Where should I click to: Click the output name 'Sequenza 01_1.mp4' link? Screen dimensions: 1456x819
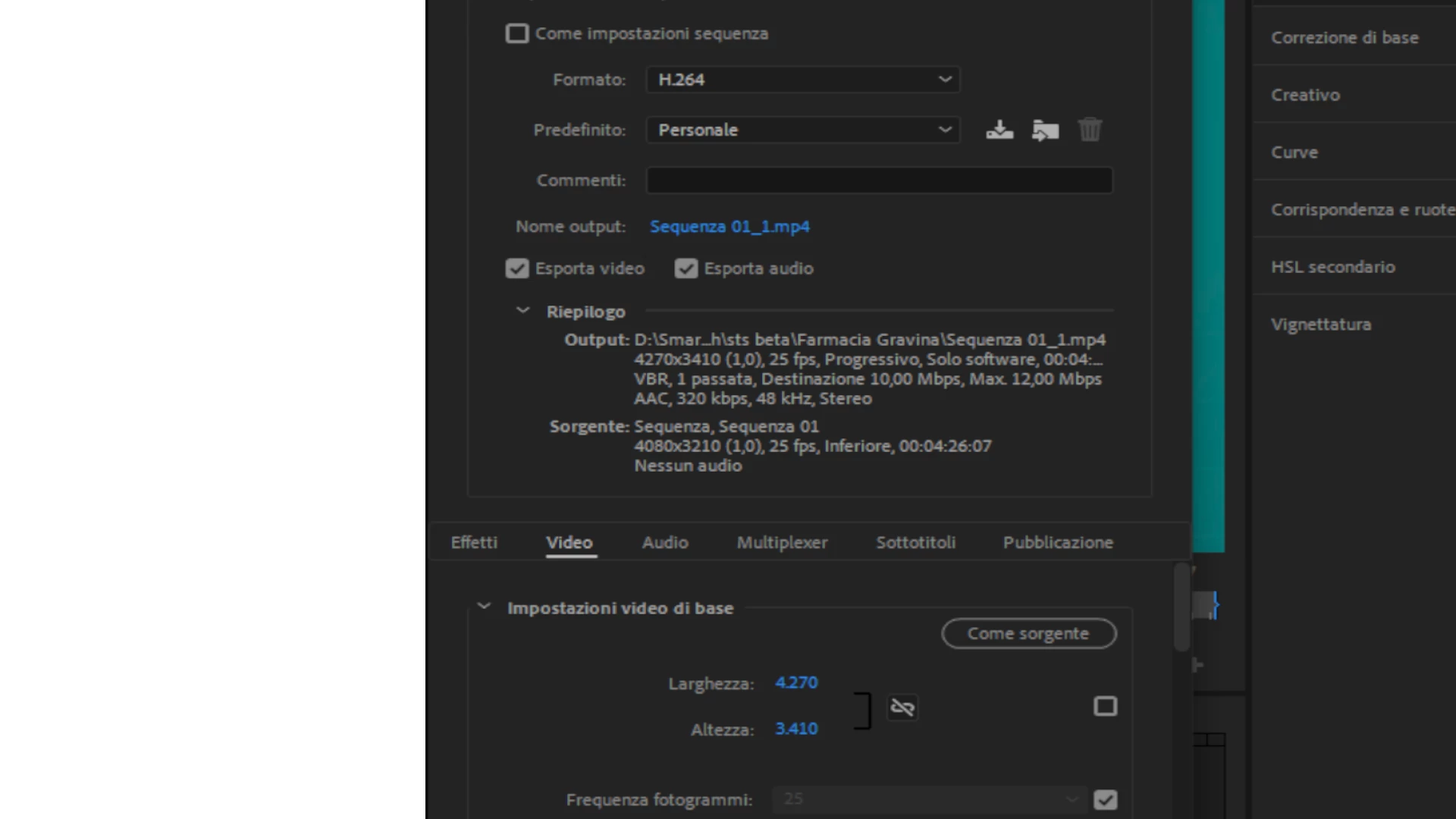(730, 227)
